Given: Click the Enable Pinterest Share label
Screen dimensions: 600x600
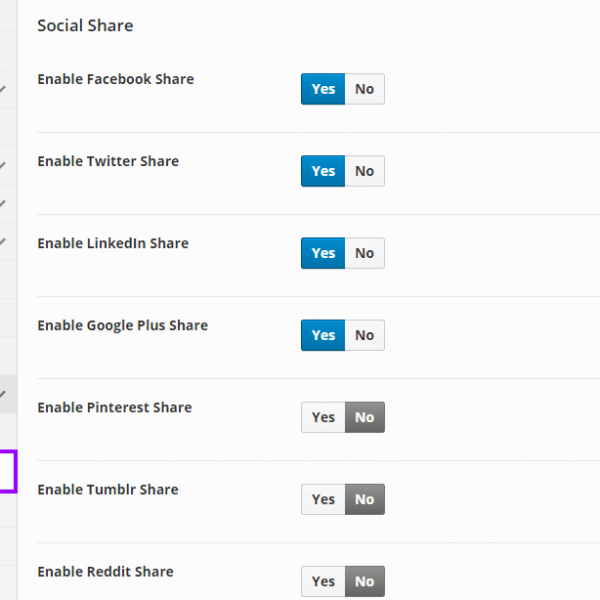Looking at the screenshot, I should click(114, 407).
